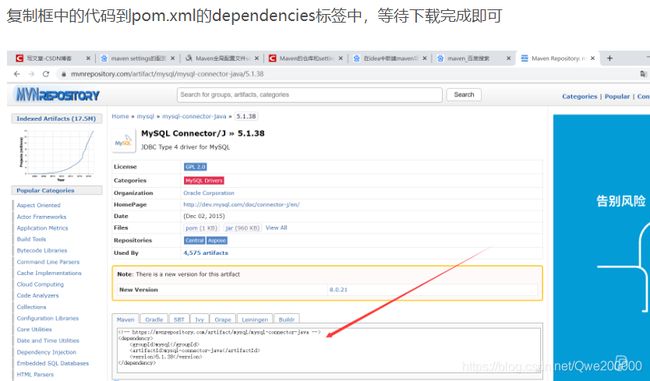Viewport: 650px width, 381px height.
Task: Open the Oracle Corporation link
Action: coord(209,193)
